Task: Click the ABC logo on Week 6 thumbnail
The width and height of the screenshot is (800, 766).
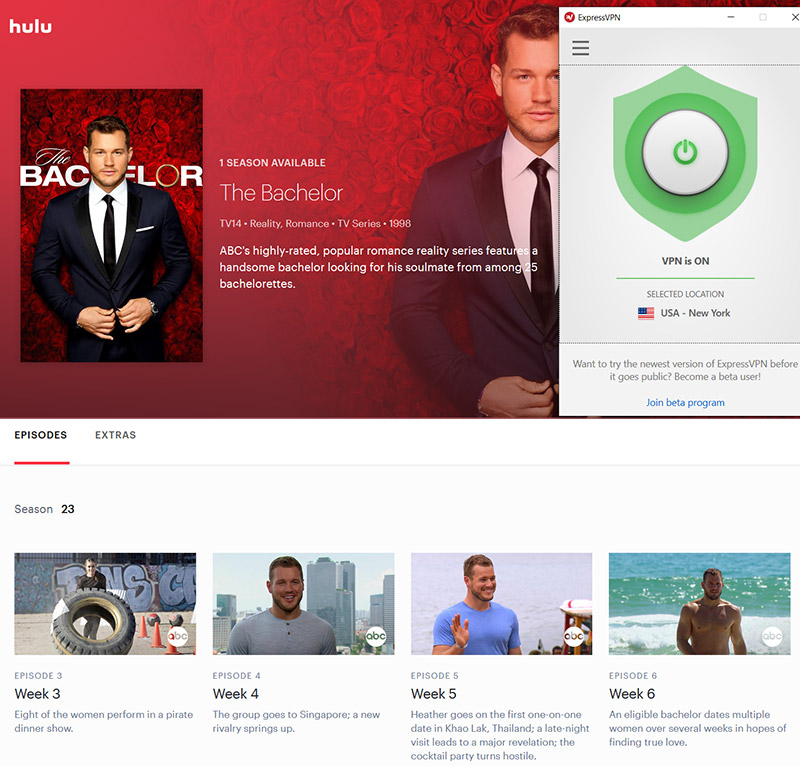Action: [x=772, y=636]
